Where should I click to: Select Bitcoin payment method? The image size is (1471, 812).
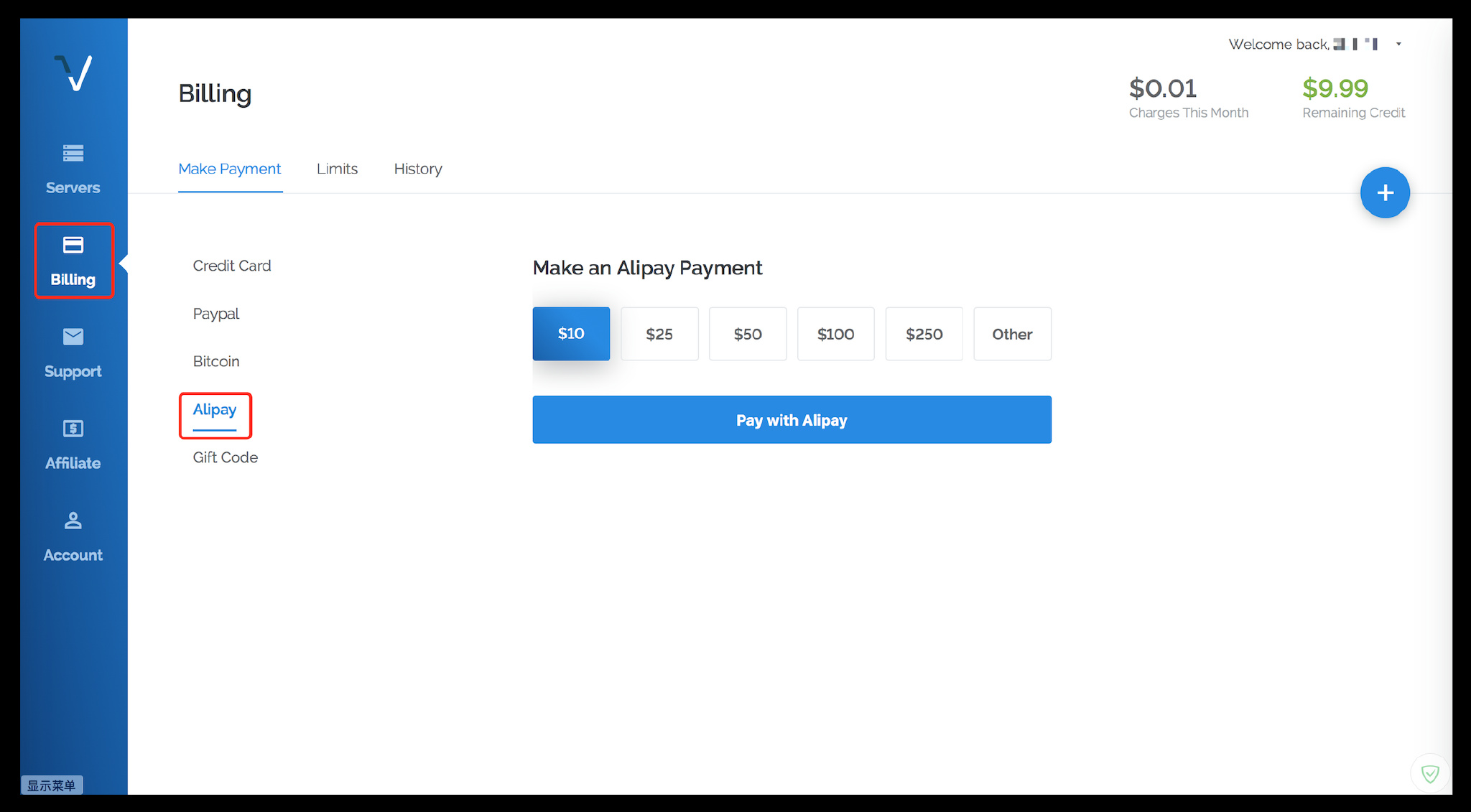point(215,361)
